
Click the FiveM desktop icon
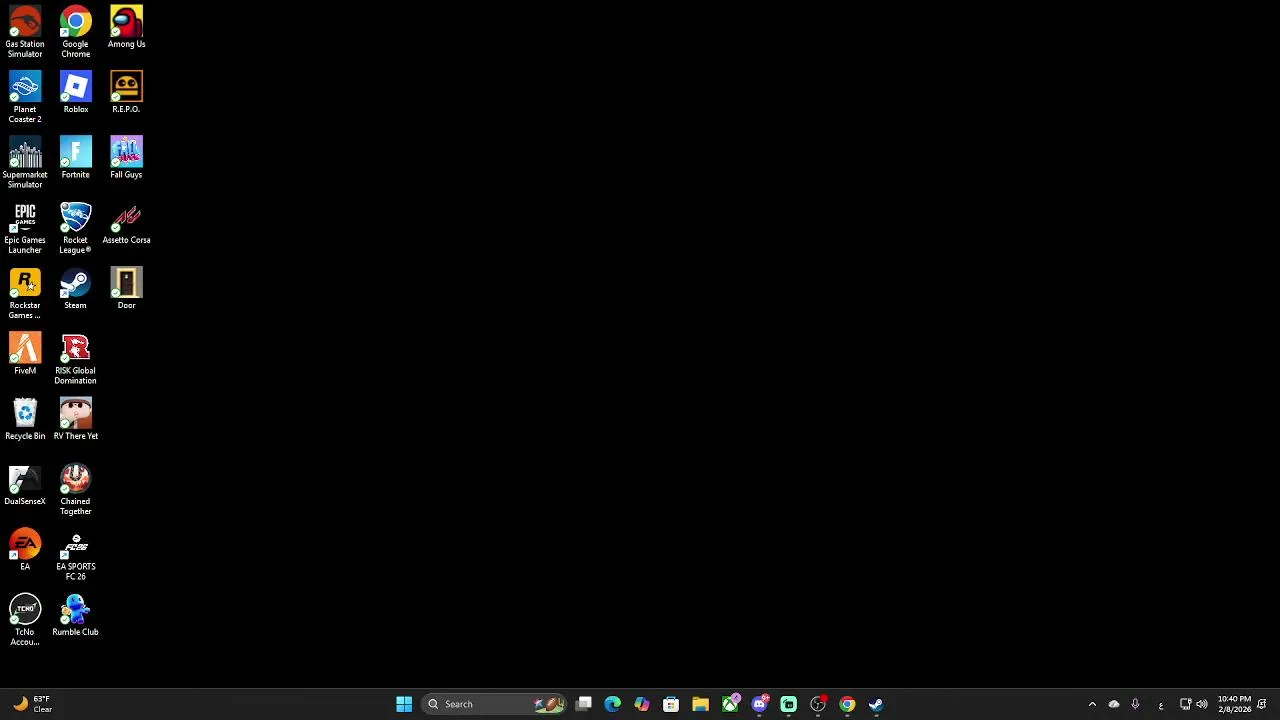(x=25, y=353)
